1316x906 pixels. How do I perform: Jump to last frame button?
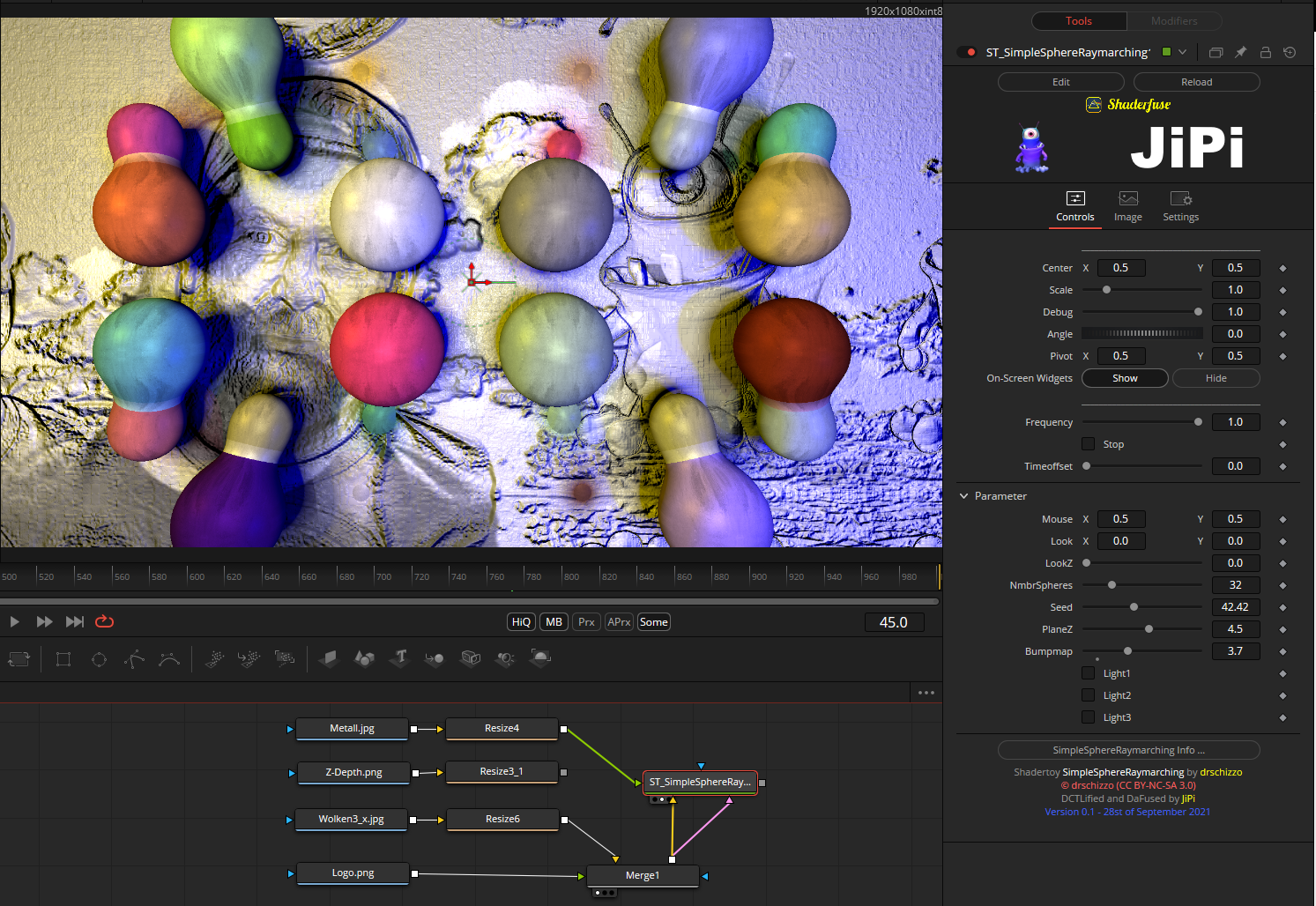[75, 621]
